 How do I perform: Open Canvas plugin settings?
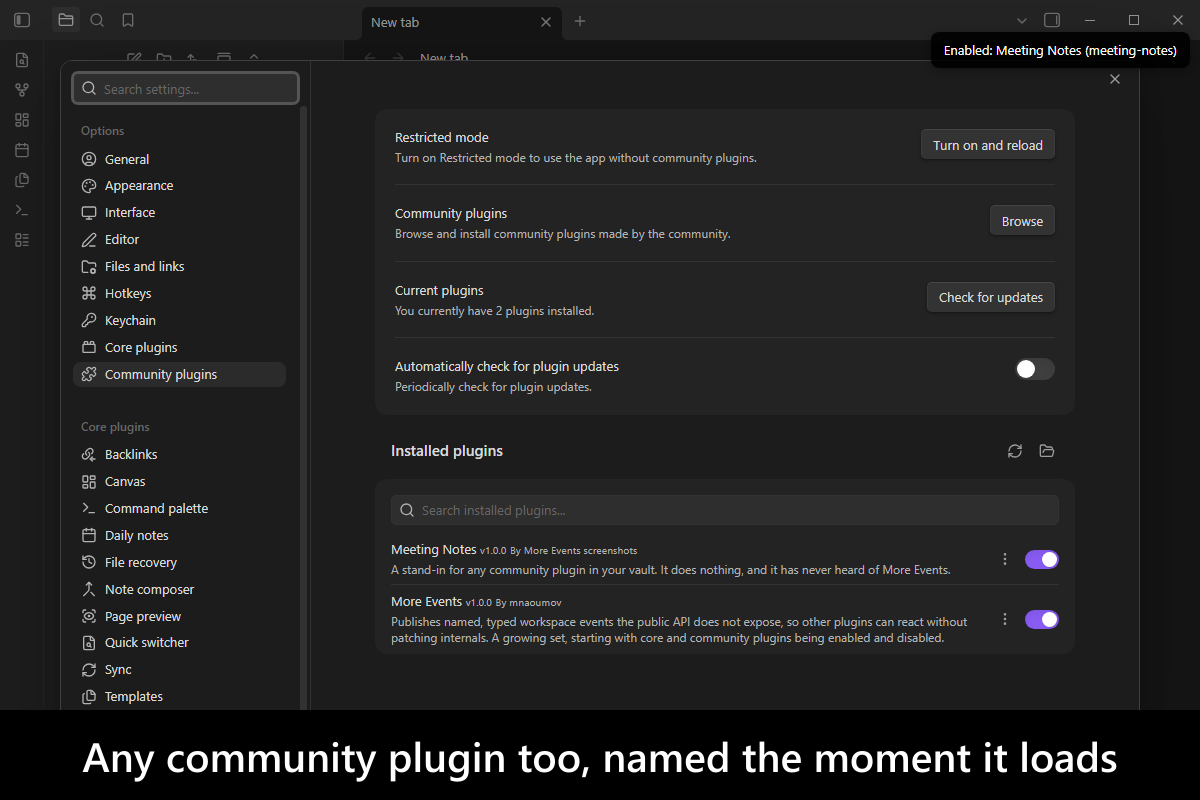click(179, 482)
